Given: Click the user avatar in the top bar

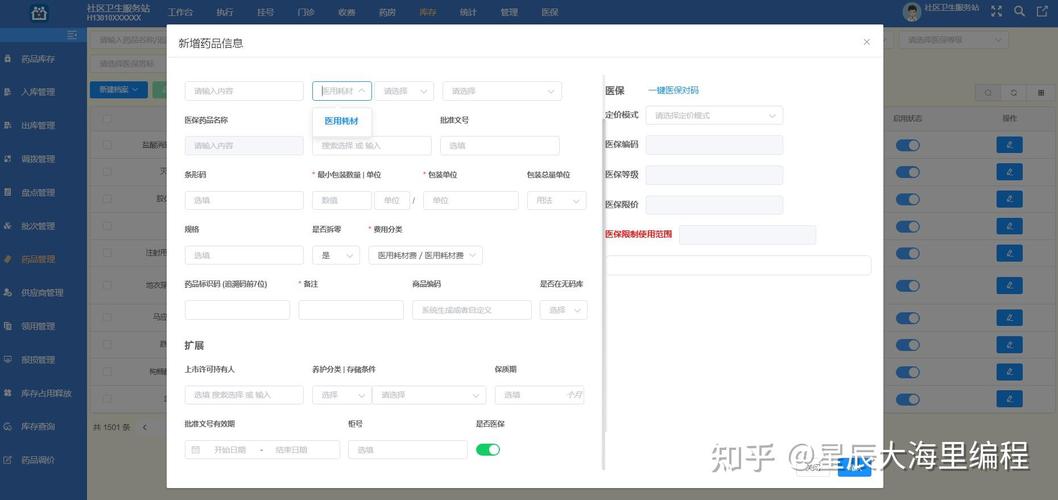Looking at the screenshot, I should pos(912,11).
